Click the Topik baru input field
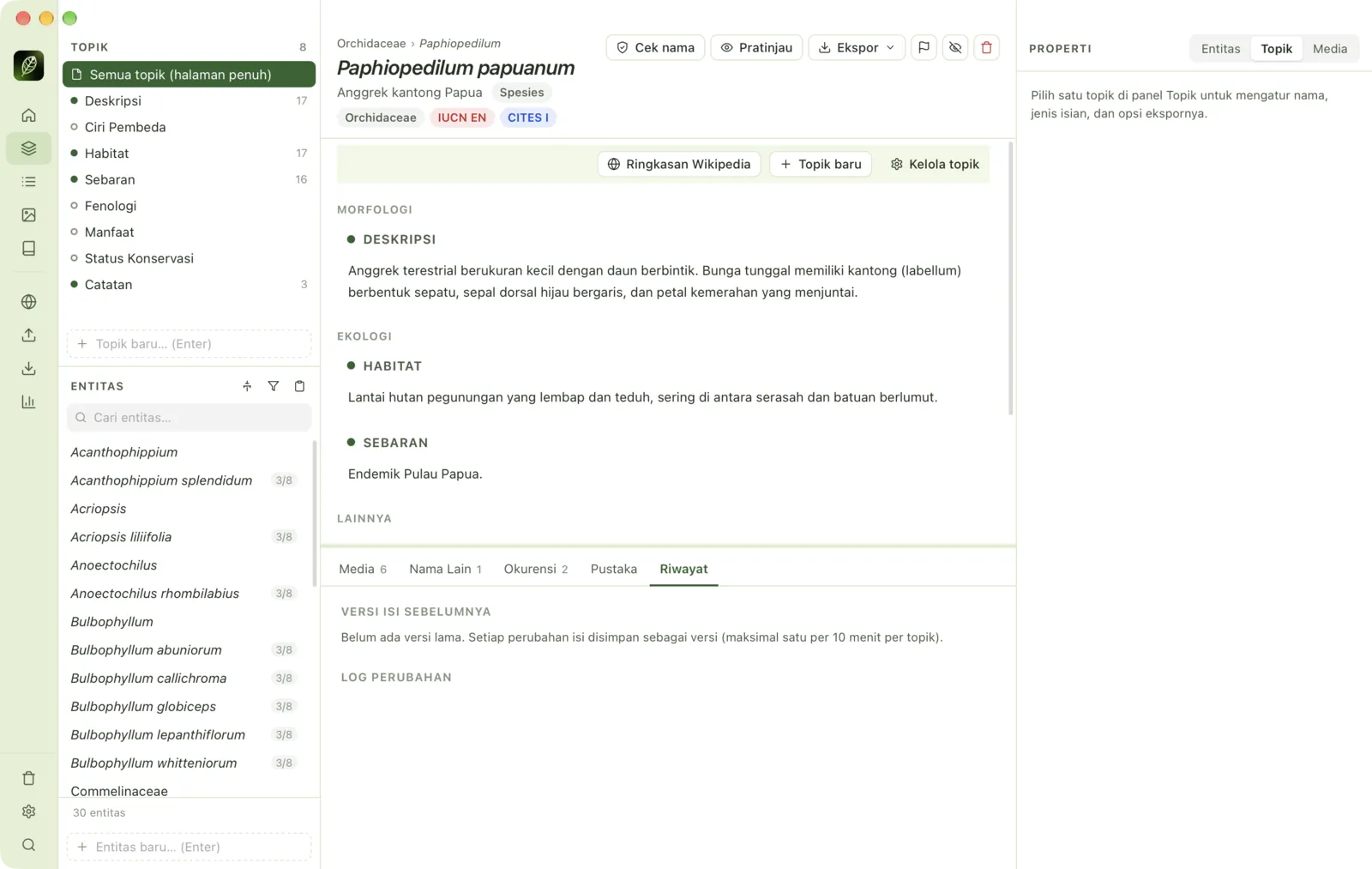The height and width of the screenshot is (869, 1372). tap(189, 344)
